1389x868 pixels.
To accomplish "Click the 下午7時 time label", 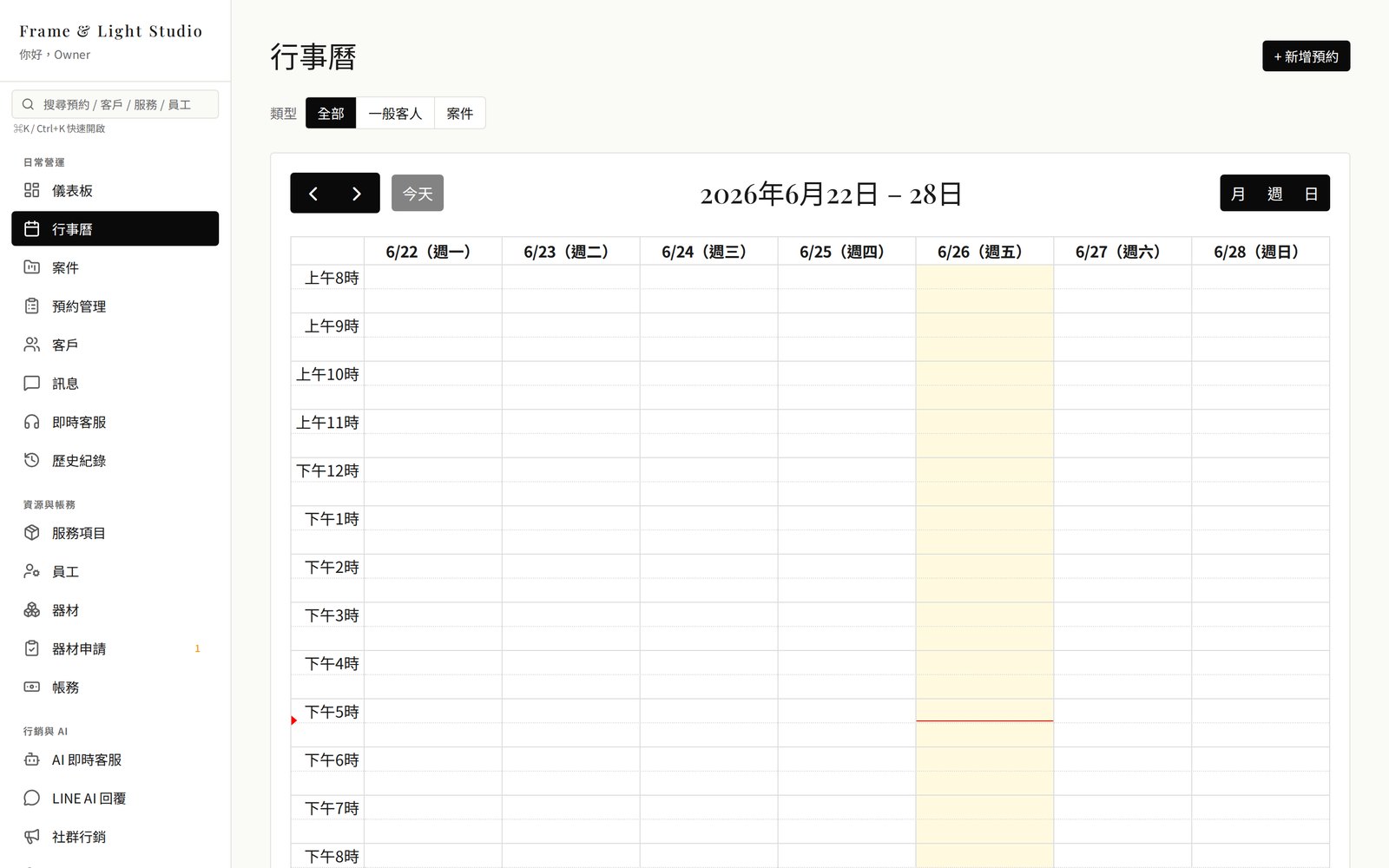I will 332,808.
